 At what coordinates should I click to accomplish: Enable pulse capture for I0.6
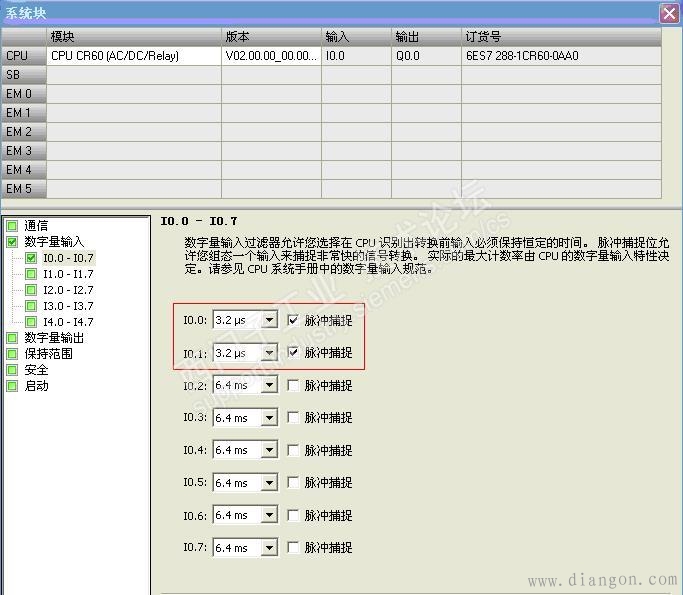pos(293,515)
